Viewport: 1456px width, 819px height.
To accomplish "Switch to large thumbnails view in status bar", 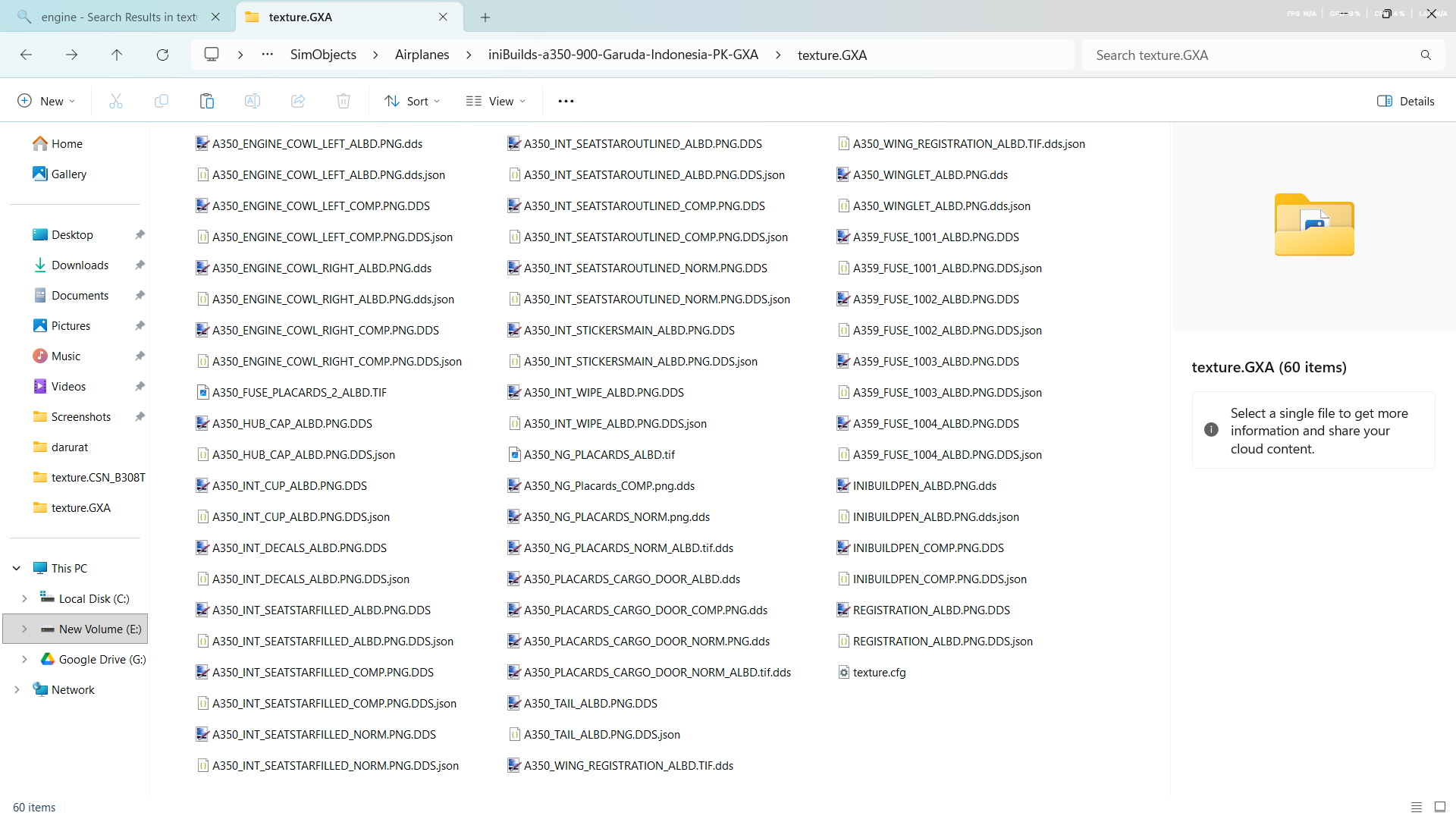I will [x=1440, y=807].
